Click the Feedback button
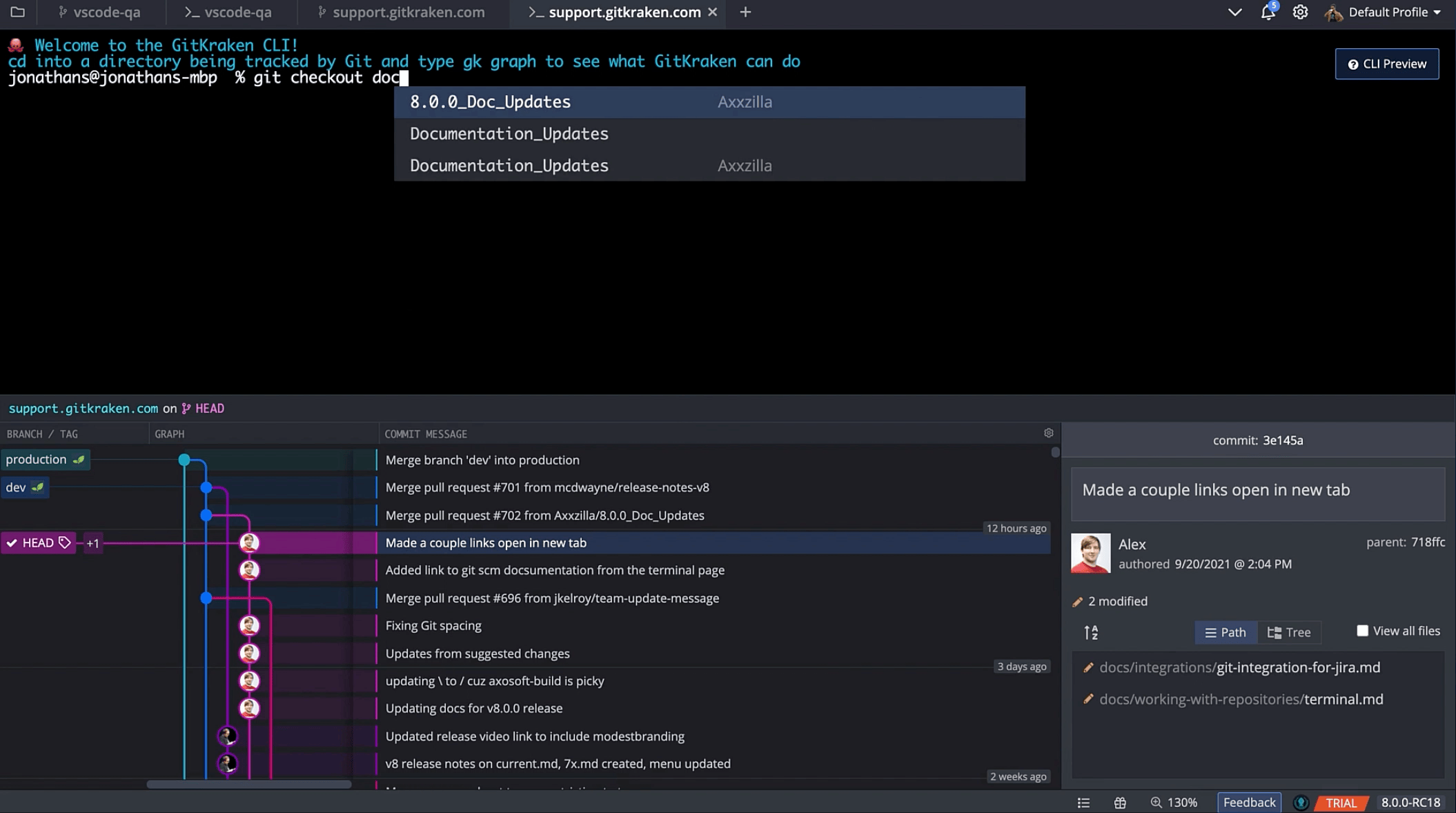Image resolution: width=1456 pixels, height=813 pixels. (1249, 803)
